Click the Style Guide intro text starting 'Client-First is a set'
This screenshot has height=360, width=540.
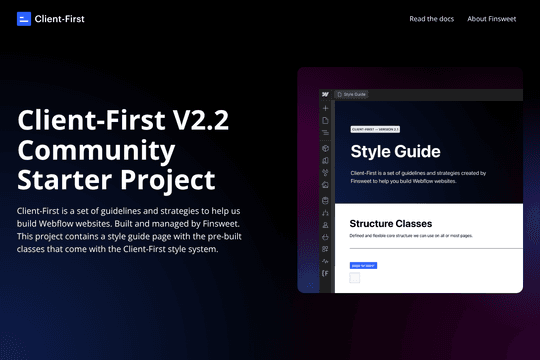418,177
